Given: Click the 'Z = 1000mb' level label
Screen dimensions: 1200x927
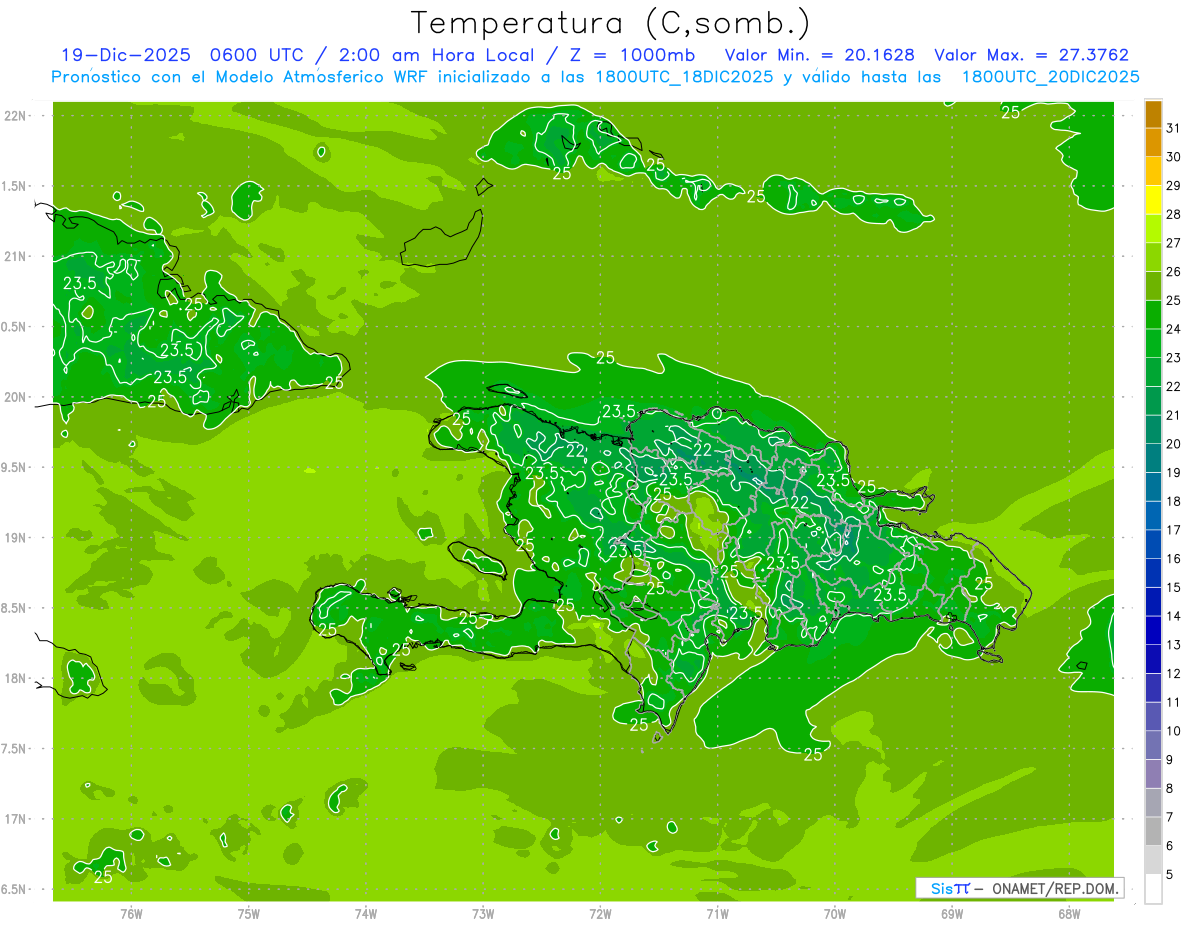Looking at the screenshot, I should (x=632, y=55).
